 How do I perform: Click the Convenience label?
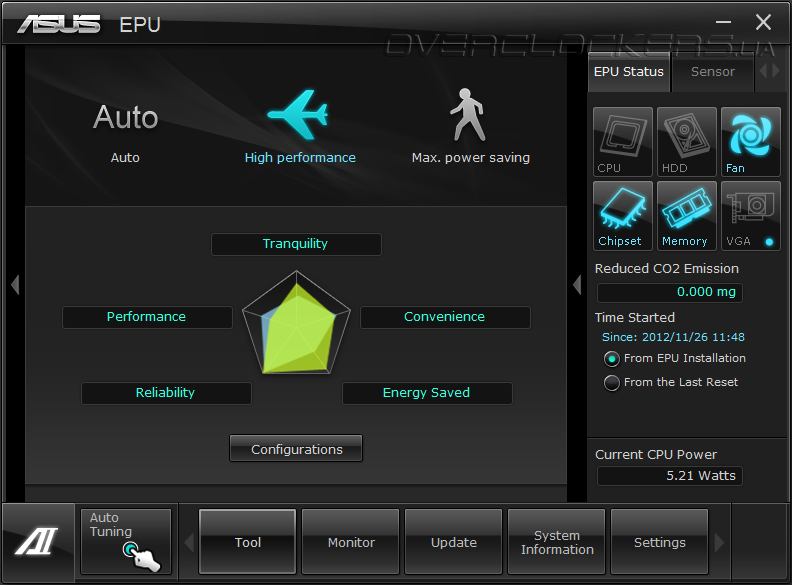click(x=445, y=317)
